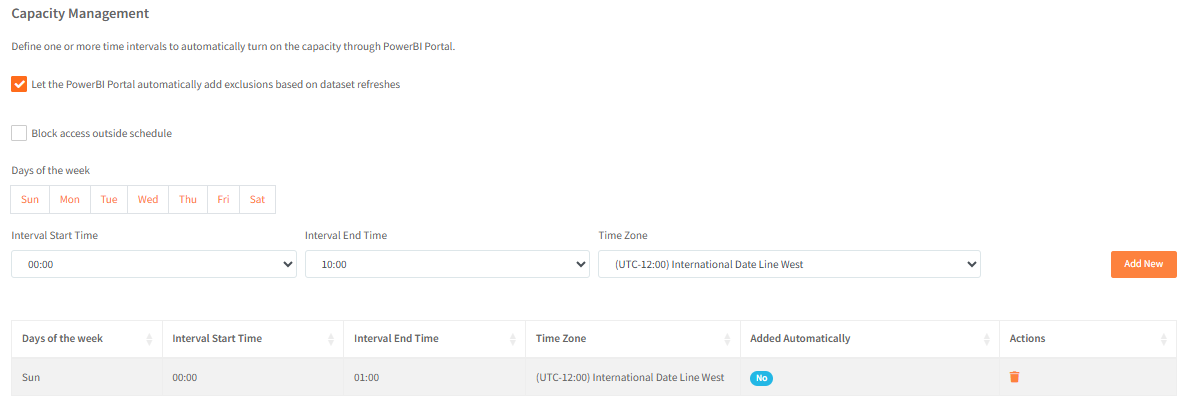The height and width of the screenshot is (411, 1184).
Task: Select Sat in days of week
Action: pos(257,199)
